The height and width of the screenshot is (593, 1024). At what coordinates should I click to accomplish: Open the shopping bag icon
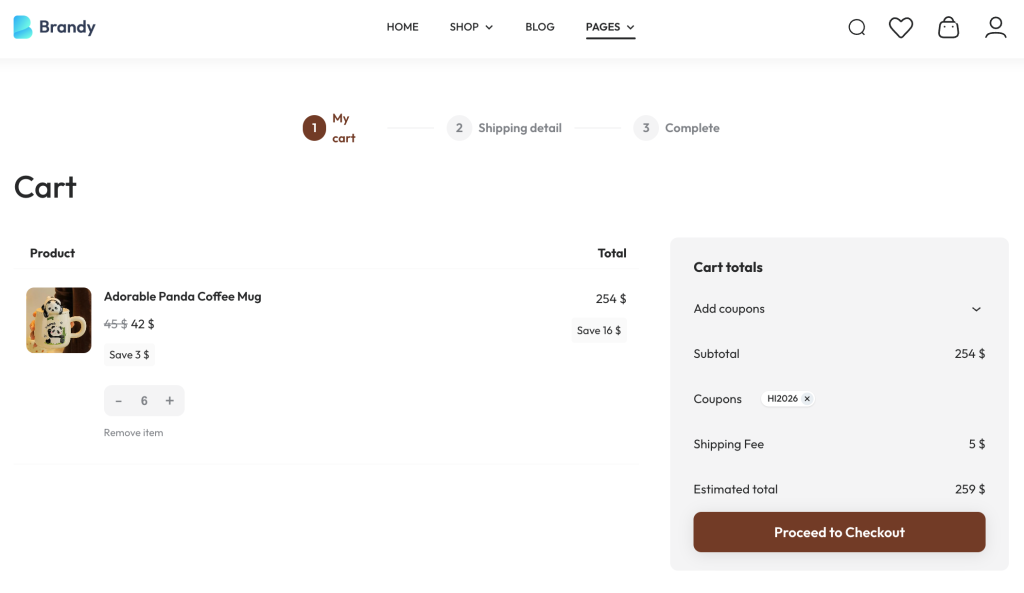coord(948,28)
